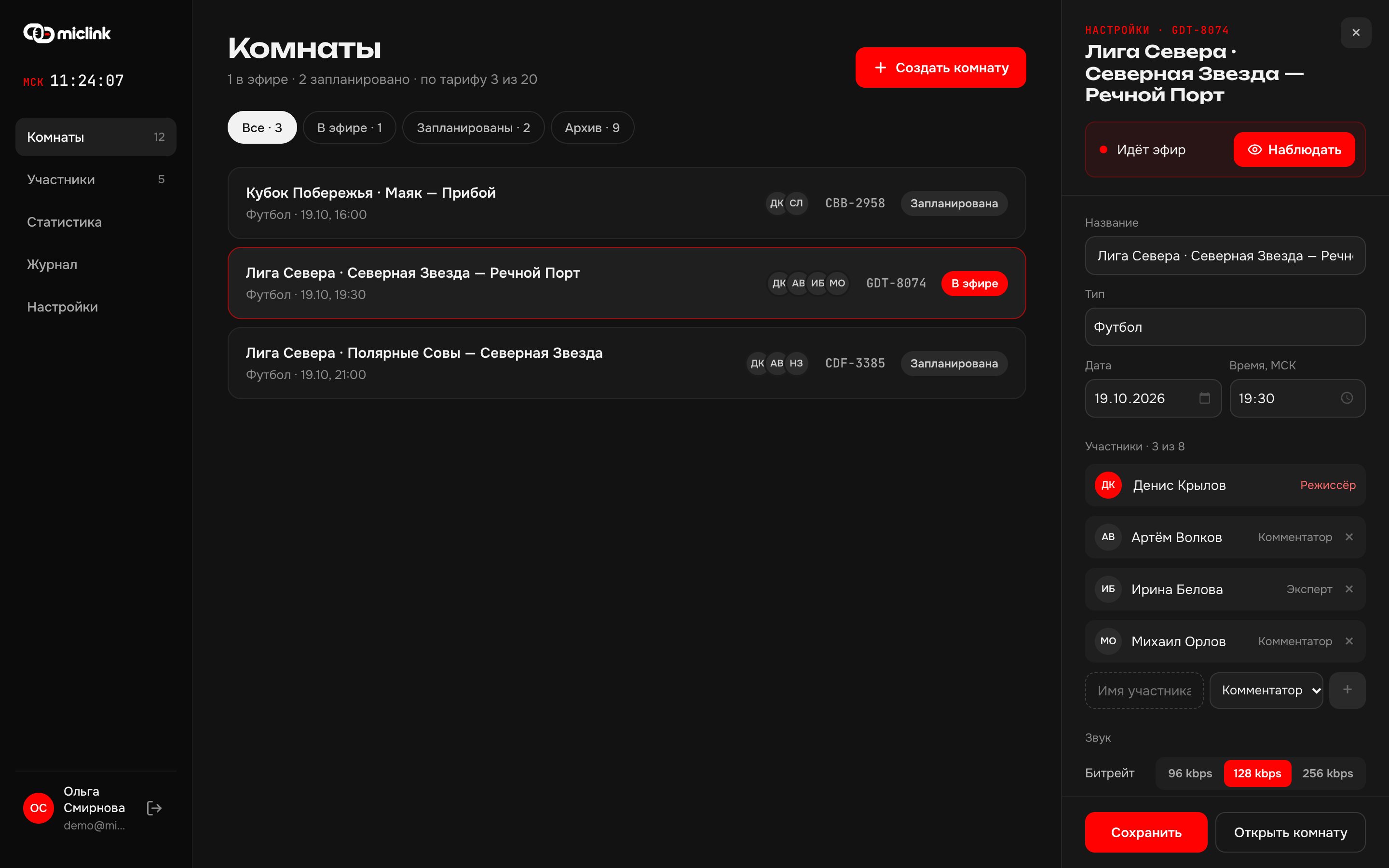1389x868 pixels.
Task: Save changes with the Сохранить button
Action: [x=1145, y=832]
